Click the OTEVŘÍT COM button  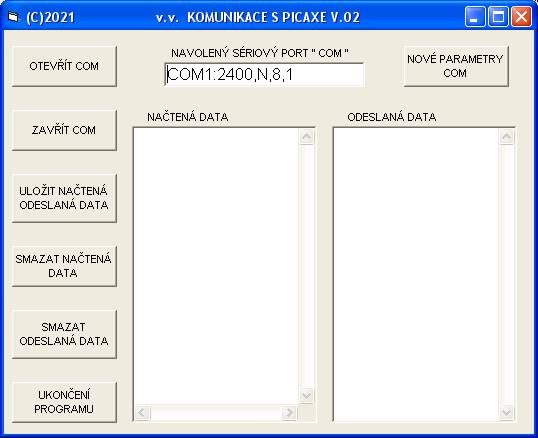click(x=65, y=66)
